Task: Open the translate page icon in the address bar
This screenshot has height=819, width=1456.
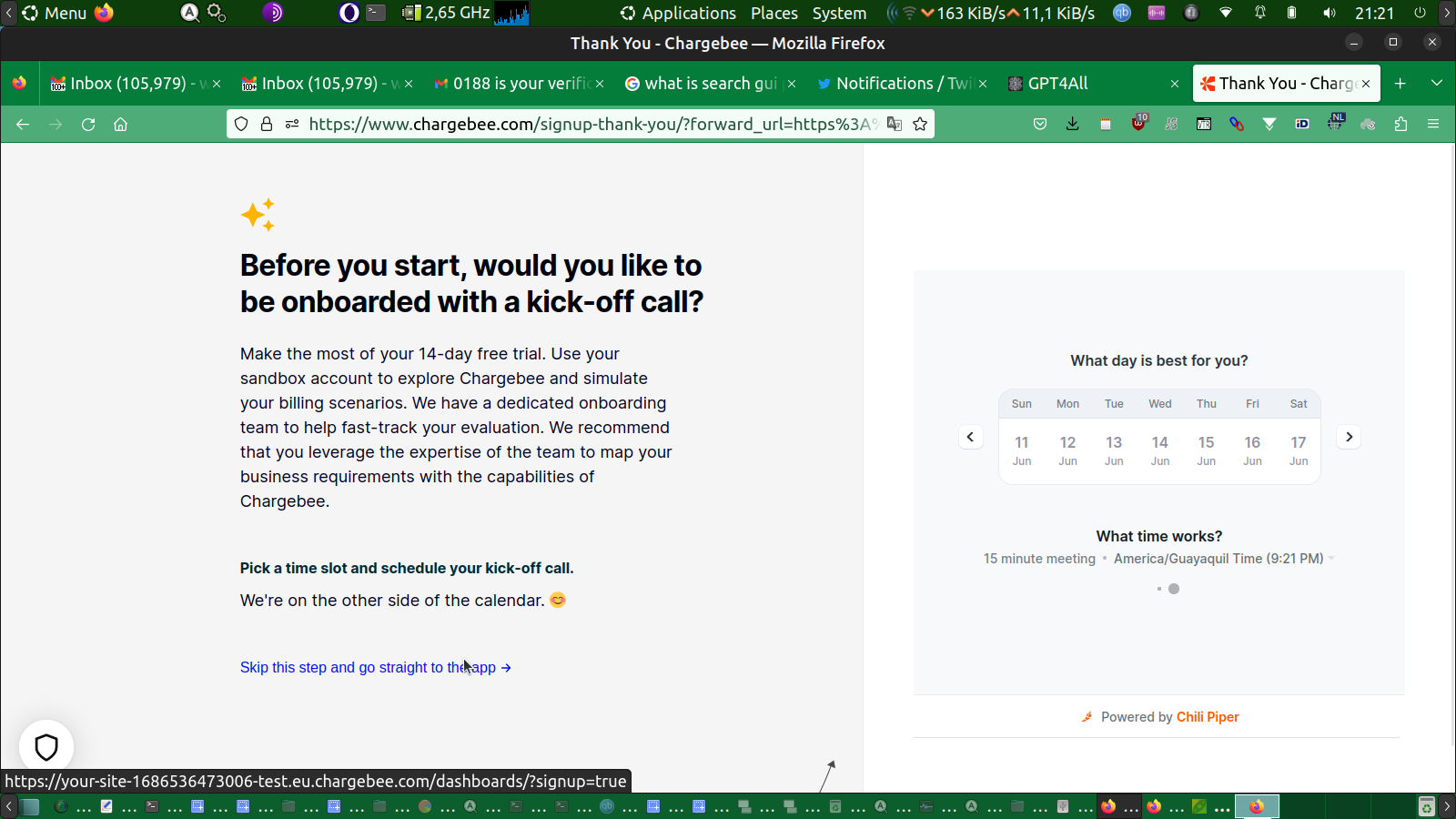Action: click(895, 125)
